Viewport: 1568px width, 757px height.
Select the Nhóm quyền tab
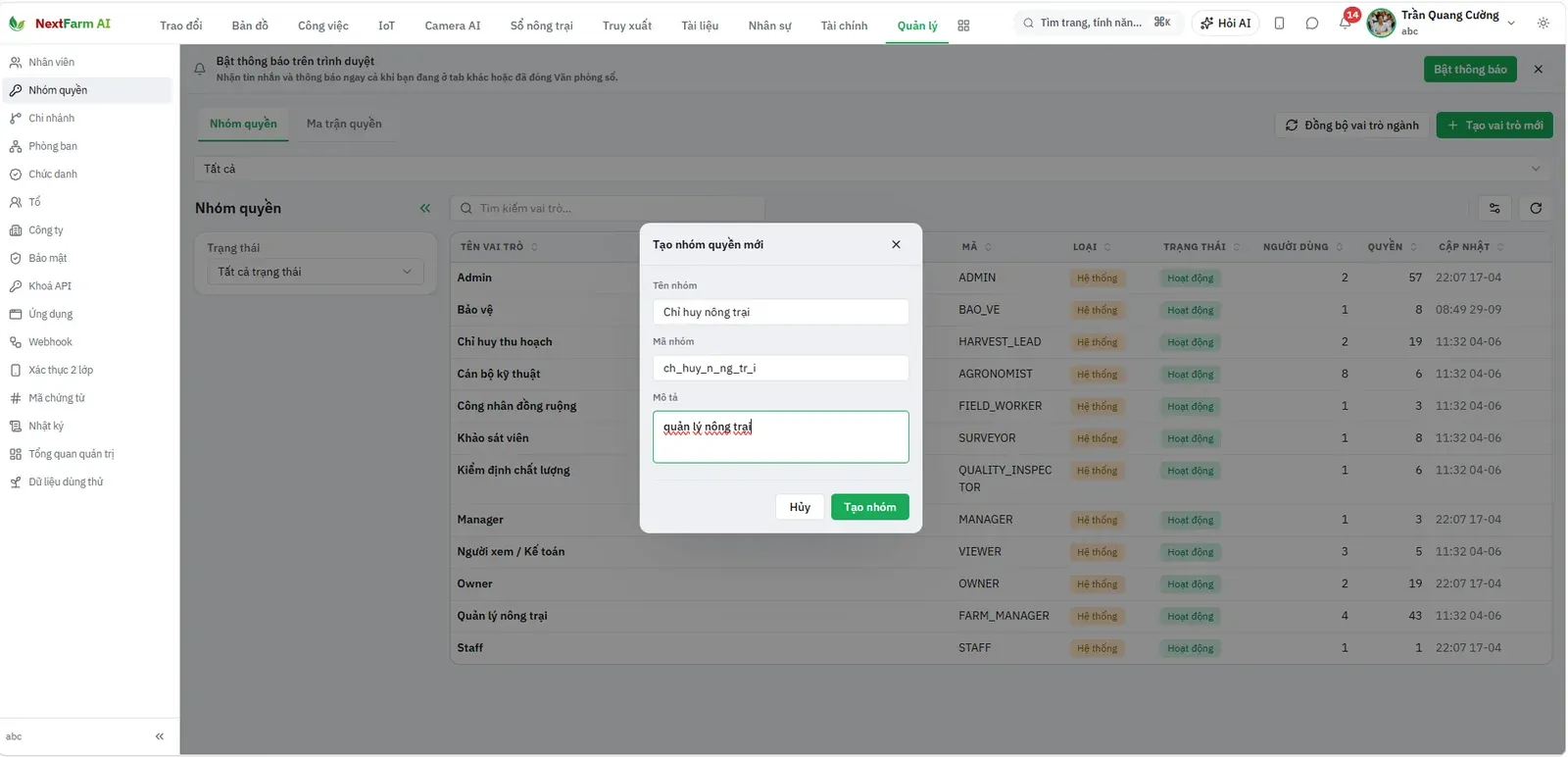pos(243,124)
